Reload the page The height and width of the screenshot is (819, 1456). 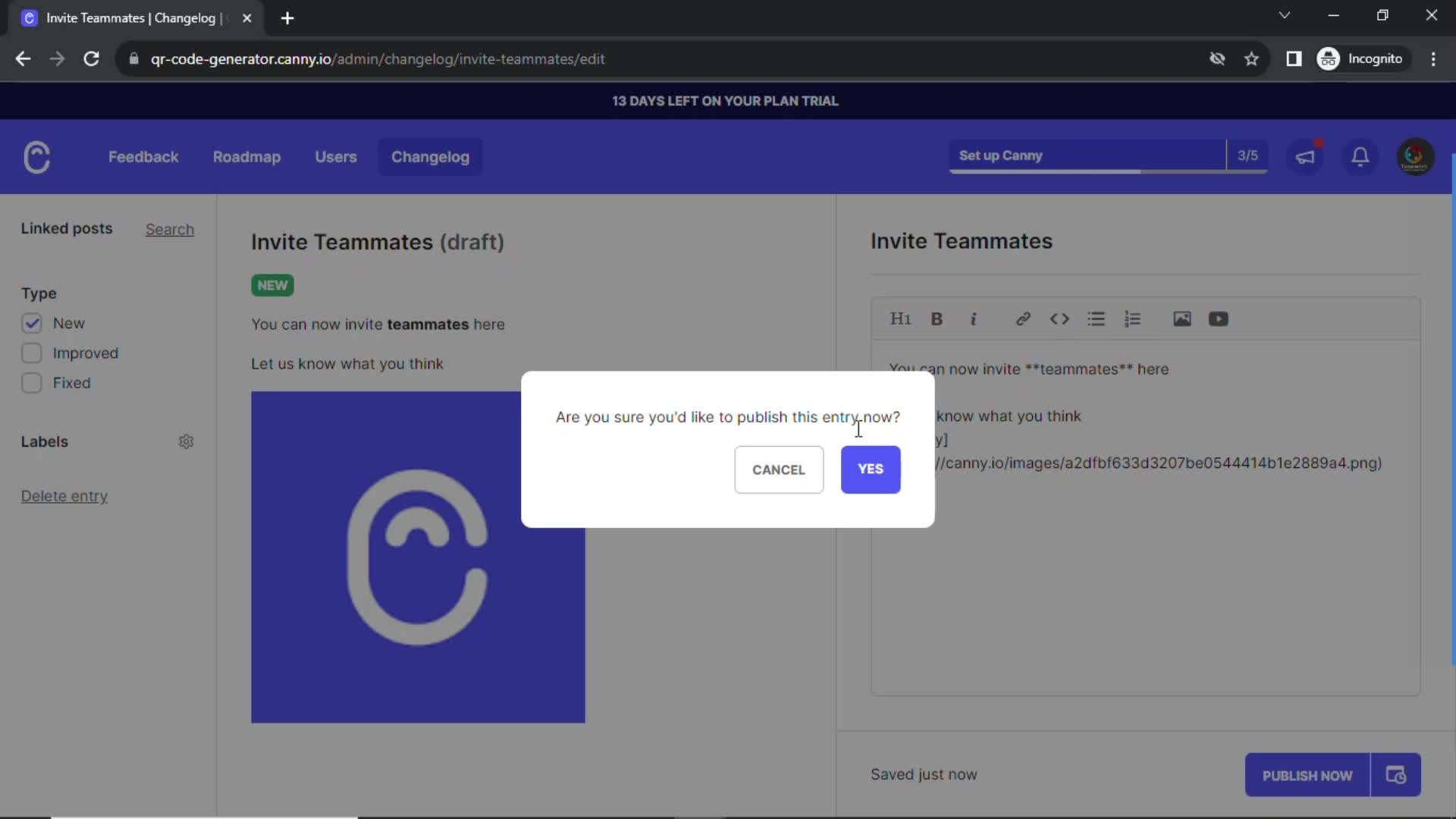tap(91, 58)
